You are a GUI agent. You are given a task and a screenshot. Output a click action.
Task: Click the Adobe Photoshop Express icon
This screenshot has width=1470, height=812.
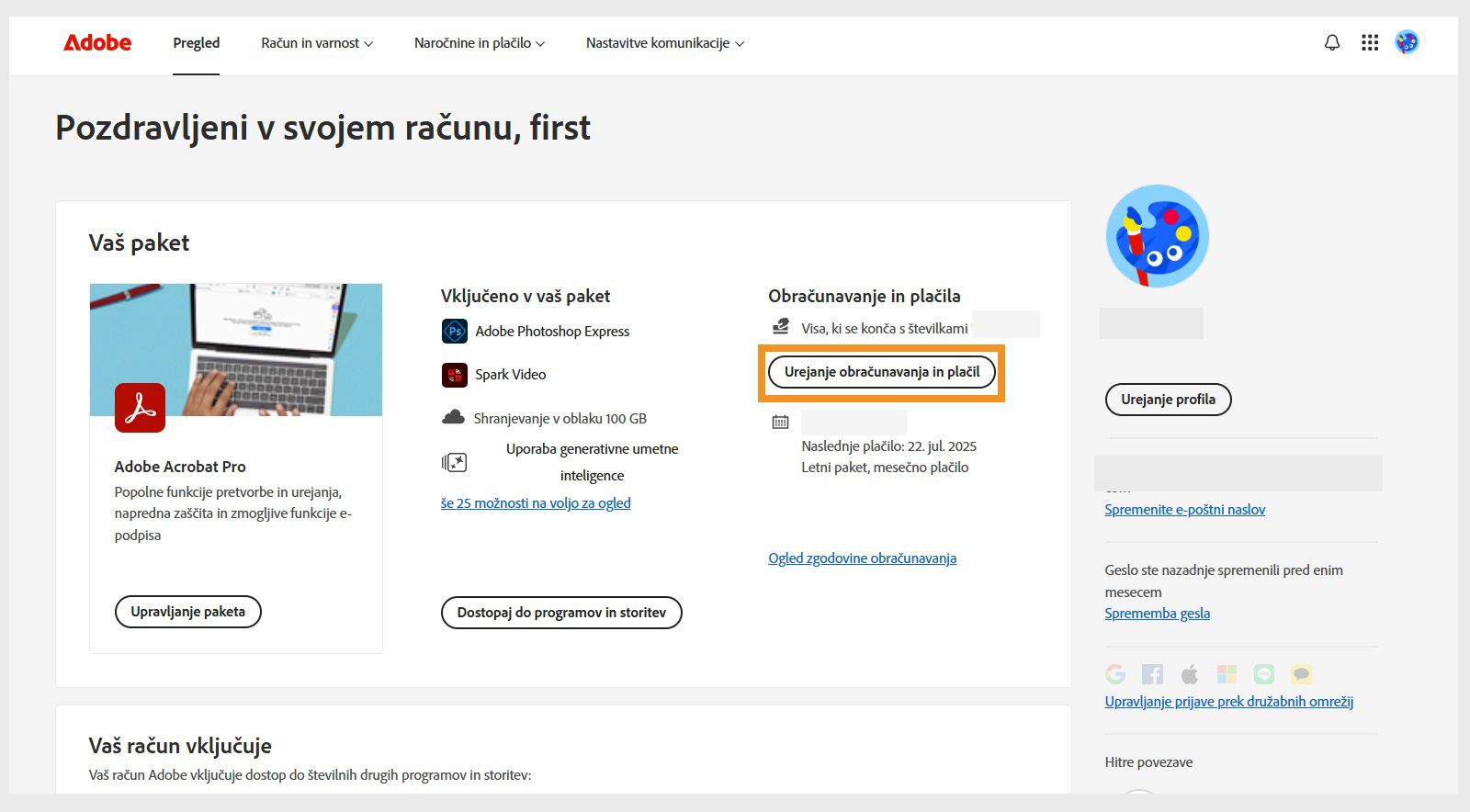[x=455, y=331]
